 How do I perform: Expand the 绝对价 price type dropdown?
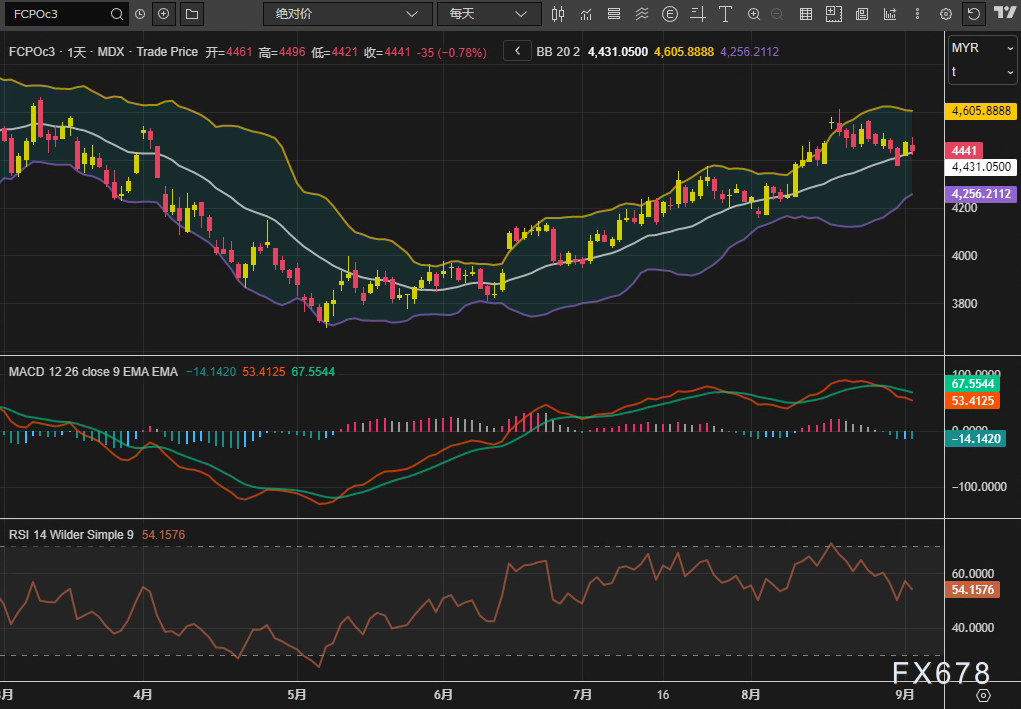click(x=347, y=14)
